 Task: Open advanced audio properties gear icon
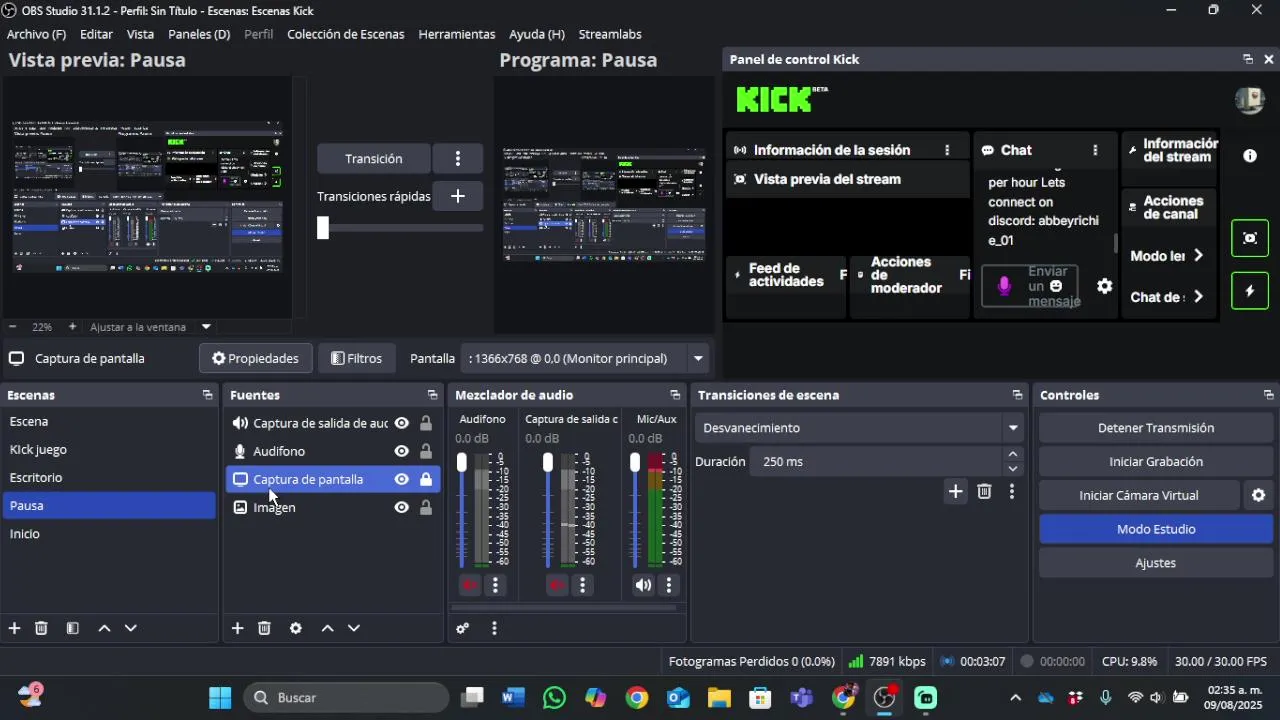462,628
